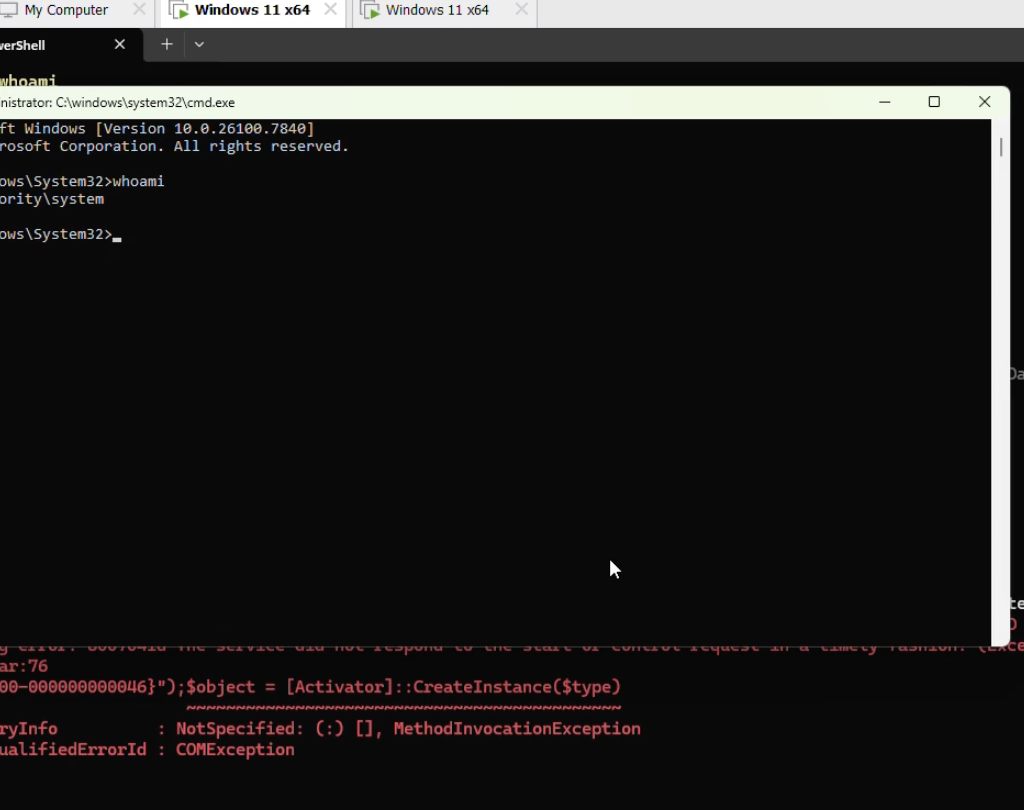Click the Windows Version 10.0.26100.7840 line
The image size is (1024, 810).
(157, 129)
